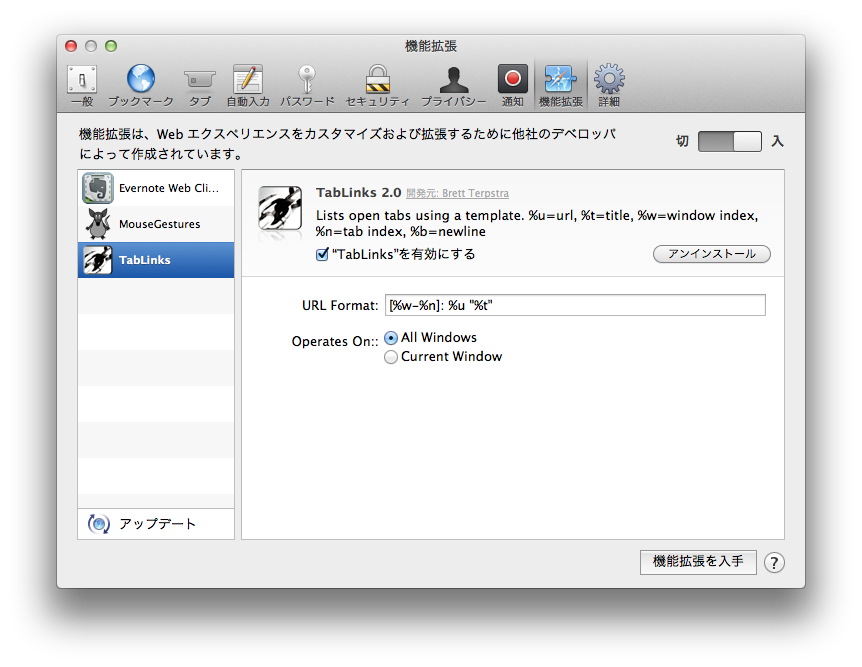This screenshot has height=667, width=862.
Task: Close the preferences window with red button
Action: [x=71, y=46]
